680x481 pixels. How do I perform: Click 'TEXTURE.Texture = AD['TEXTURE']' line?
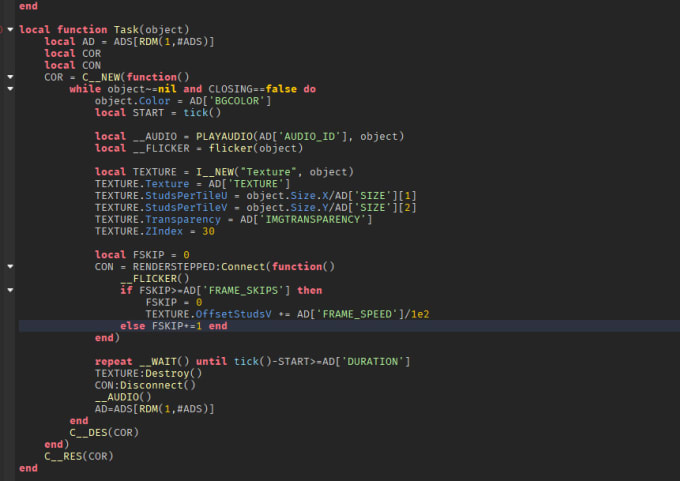[193, 184]
